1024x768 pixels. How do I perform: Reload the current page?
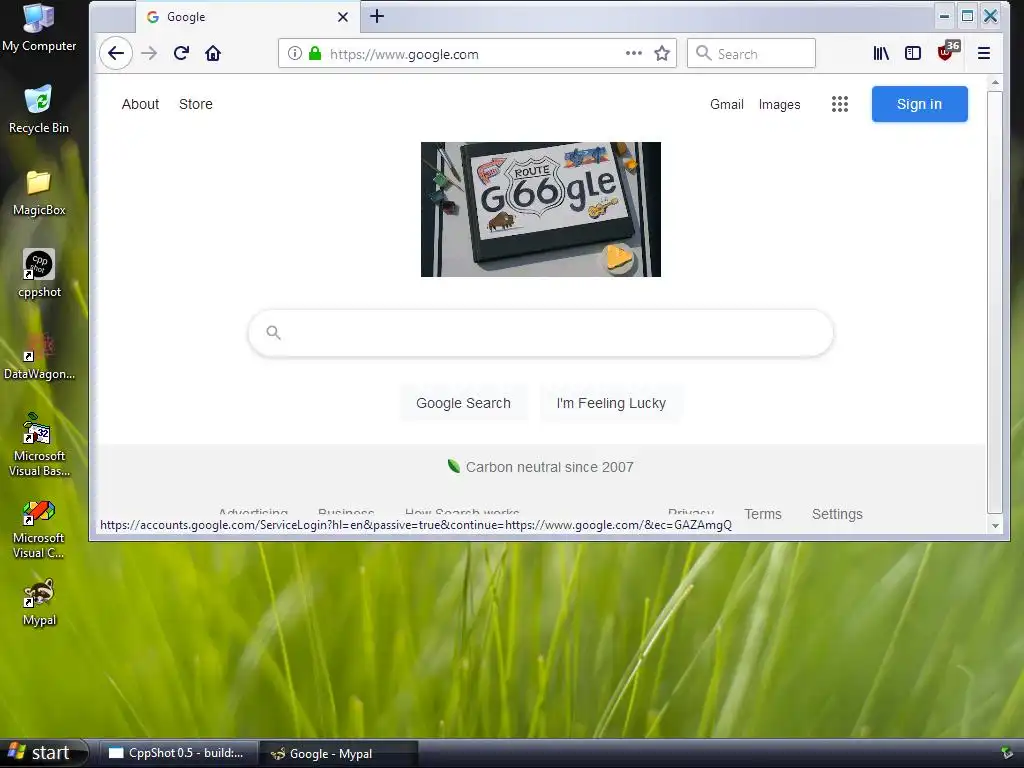182,54
